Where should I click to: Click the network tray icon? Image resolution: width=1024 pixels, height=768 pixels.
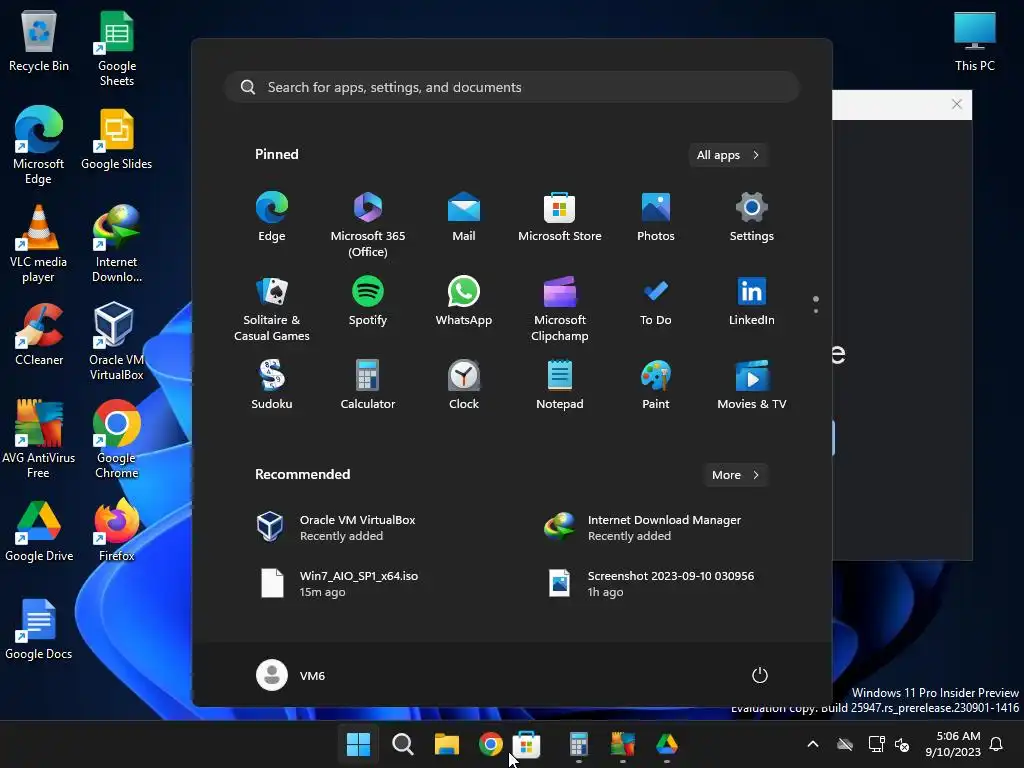pos(876,744)
